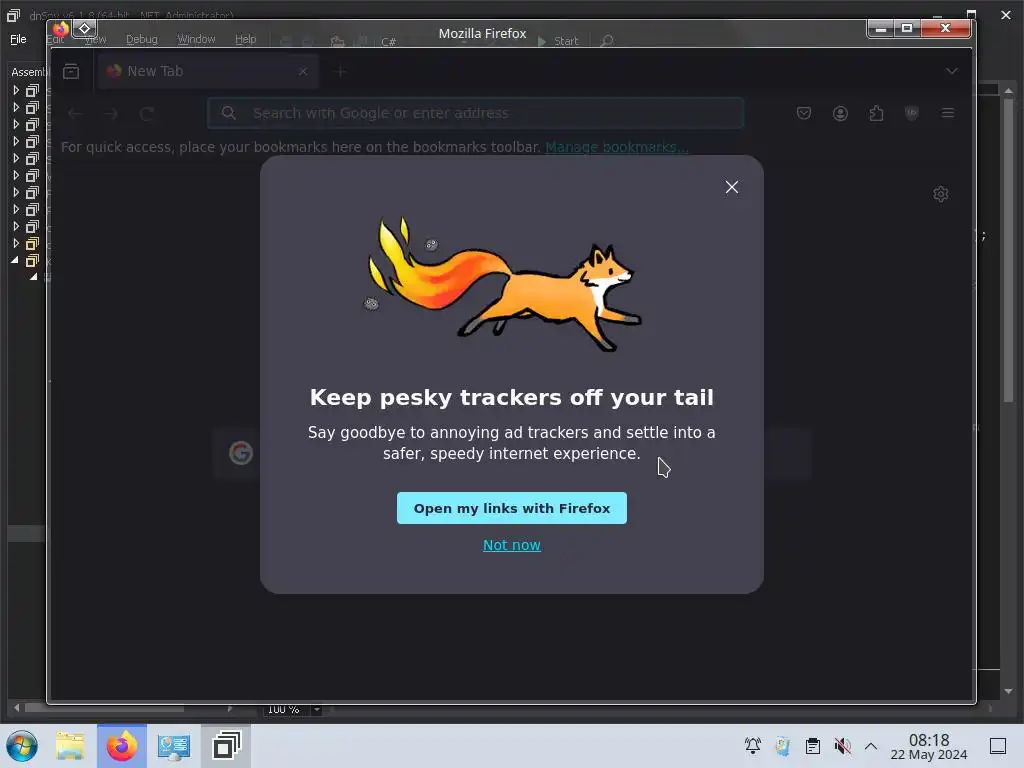Click the muted volume tray icon
Image resolution: width=1024 pixels, height=768 pixels.
(x=842, y=746)
